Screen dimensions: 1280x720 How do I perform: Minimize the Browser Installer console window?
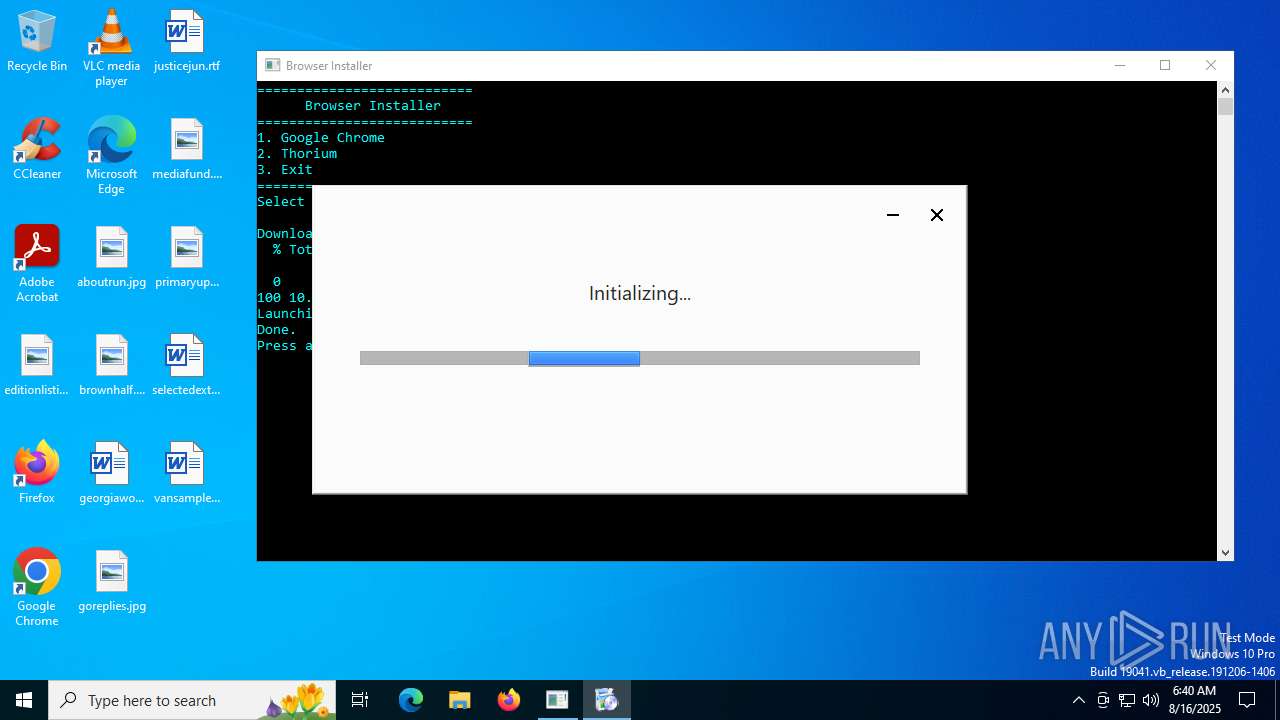coord(1120,65)
